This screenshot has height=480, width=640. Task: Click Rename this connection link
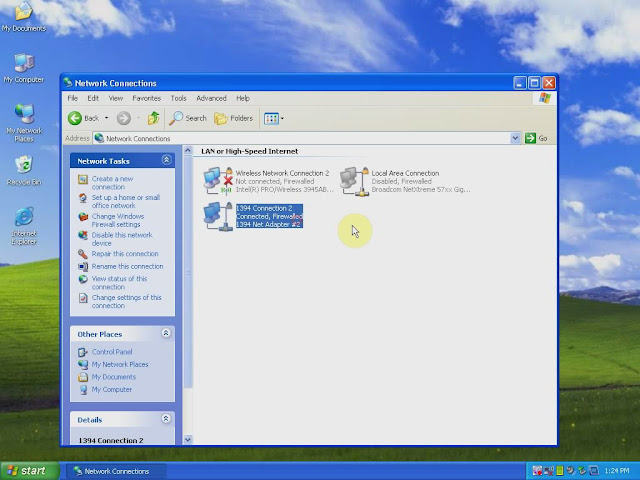127,267
